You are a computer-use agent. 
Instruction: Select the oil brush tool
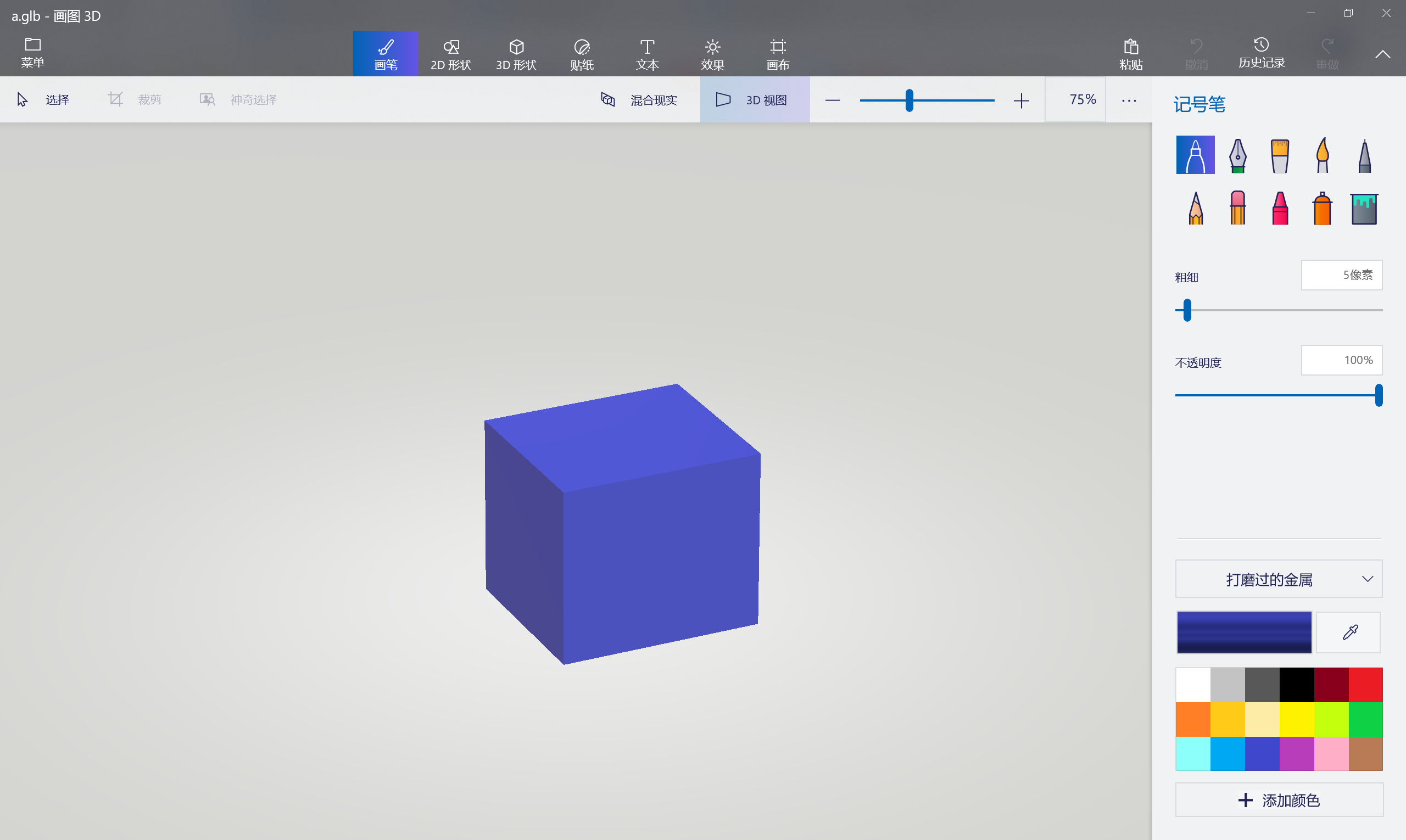tap(1280, 155)
